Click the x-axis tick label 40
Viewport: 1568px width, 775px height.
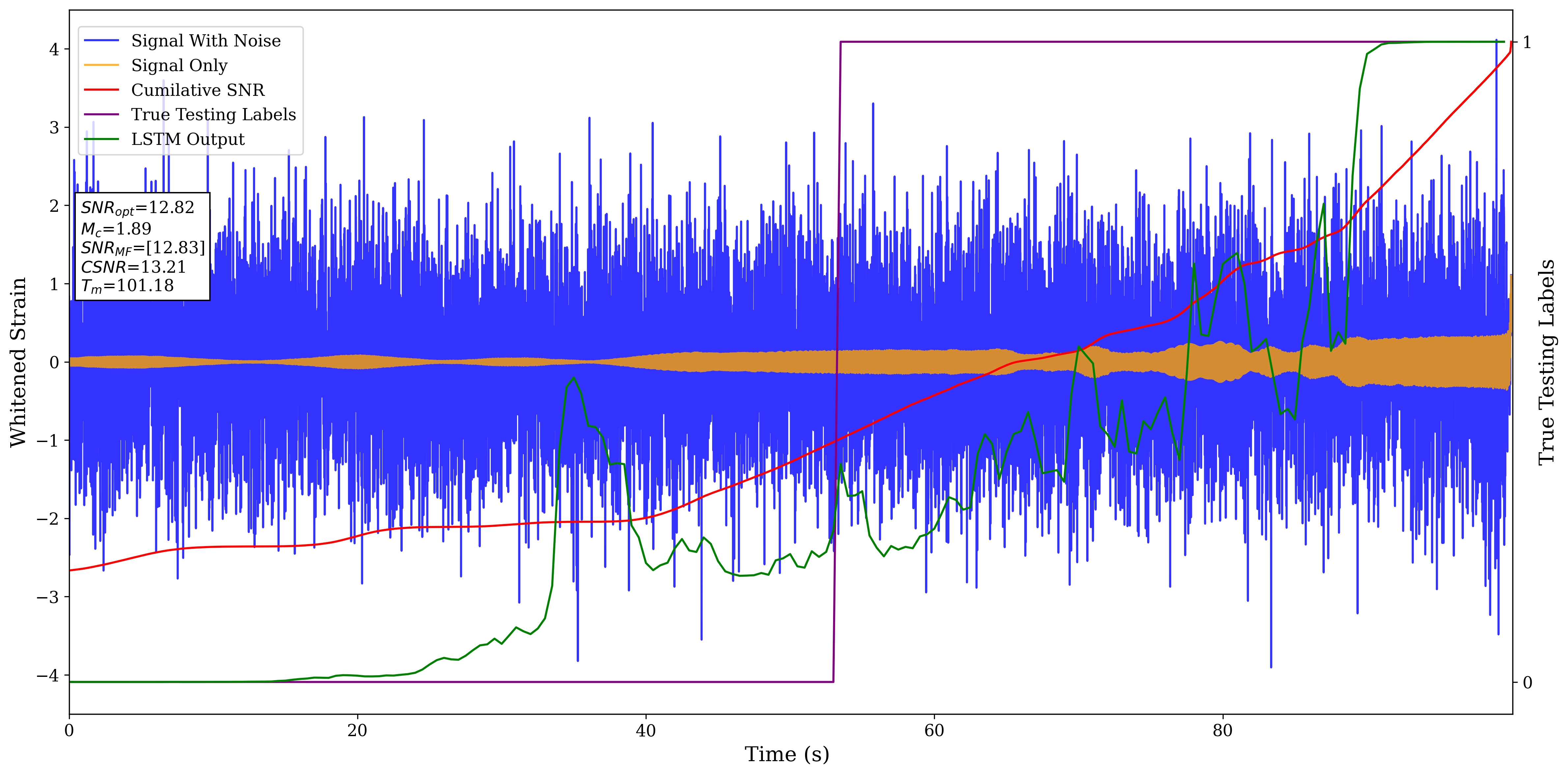coord(645,731)
